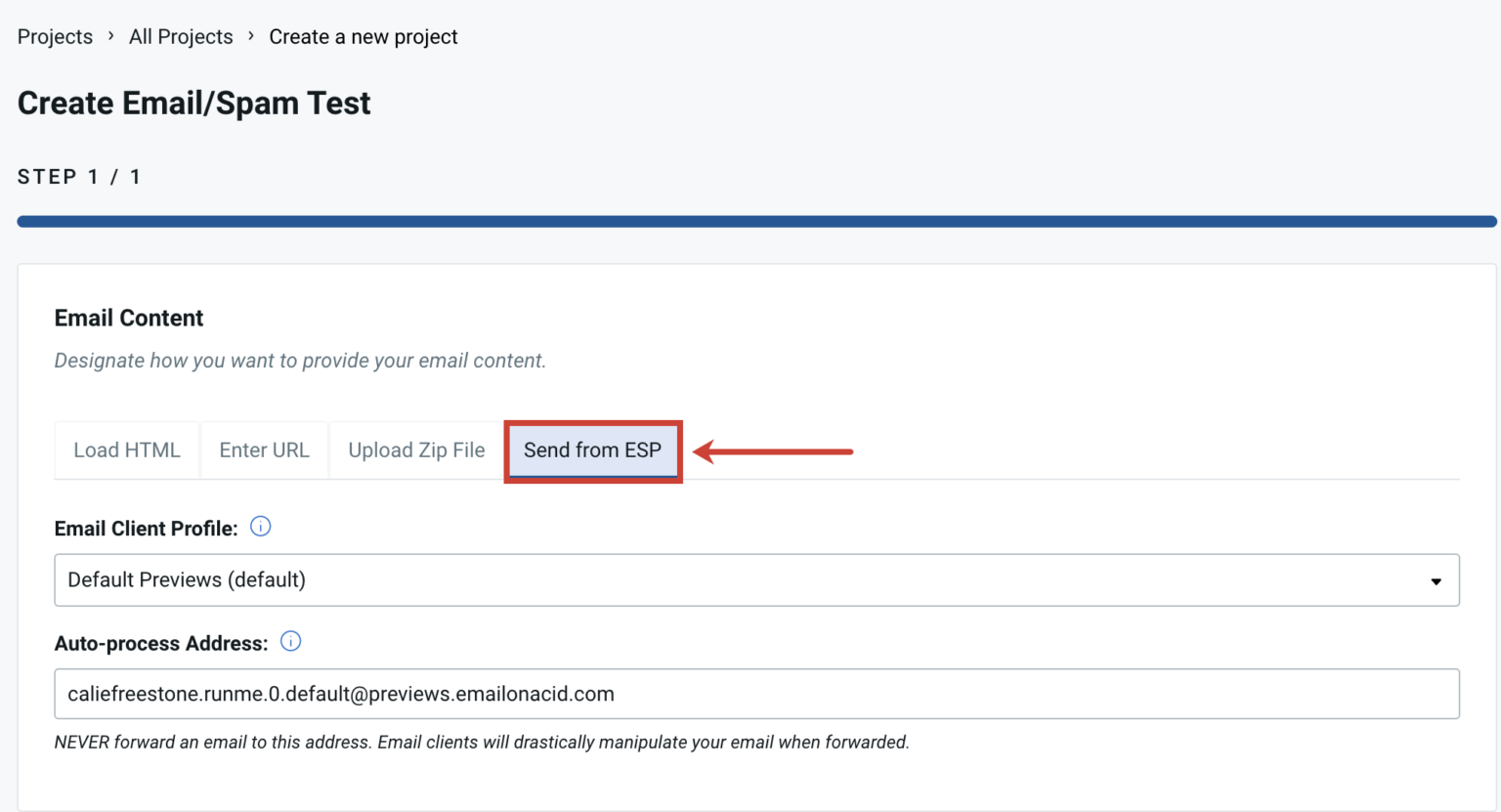Open the Projects breadcrumb link
This screenshot has width=1501, height=812.
(55, 36)
